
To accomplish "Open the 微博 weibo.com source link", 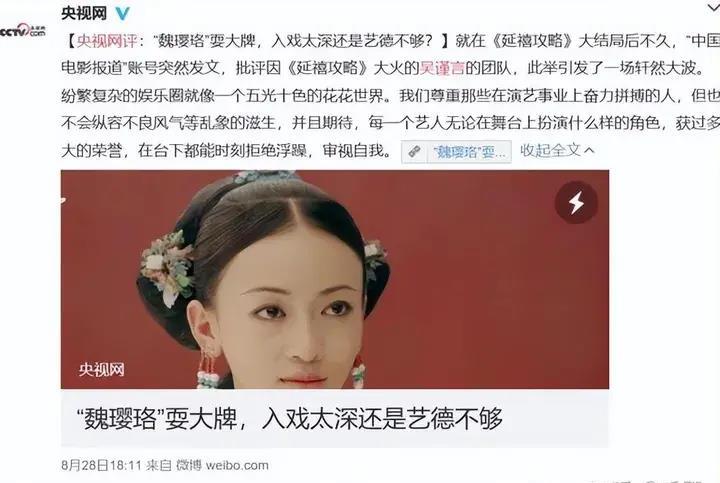I will (x=223, y=465).
